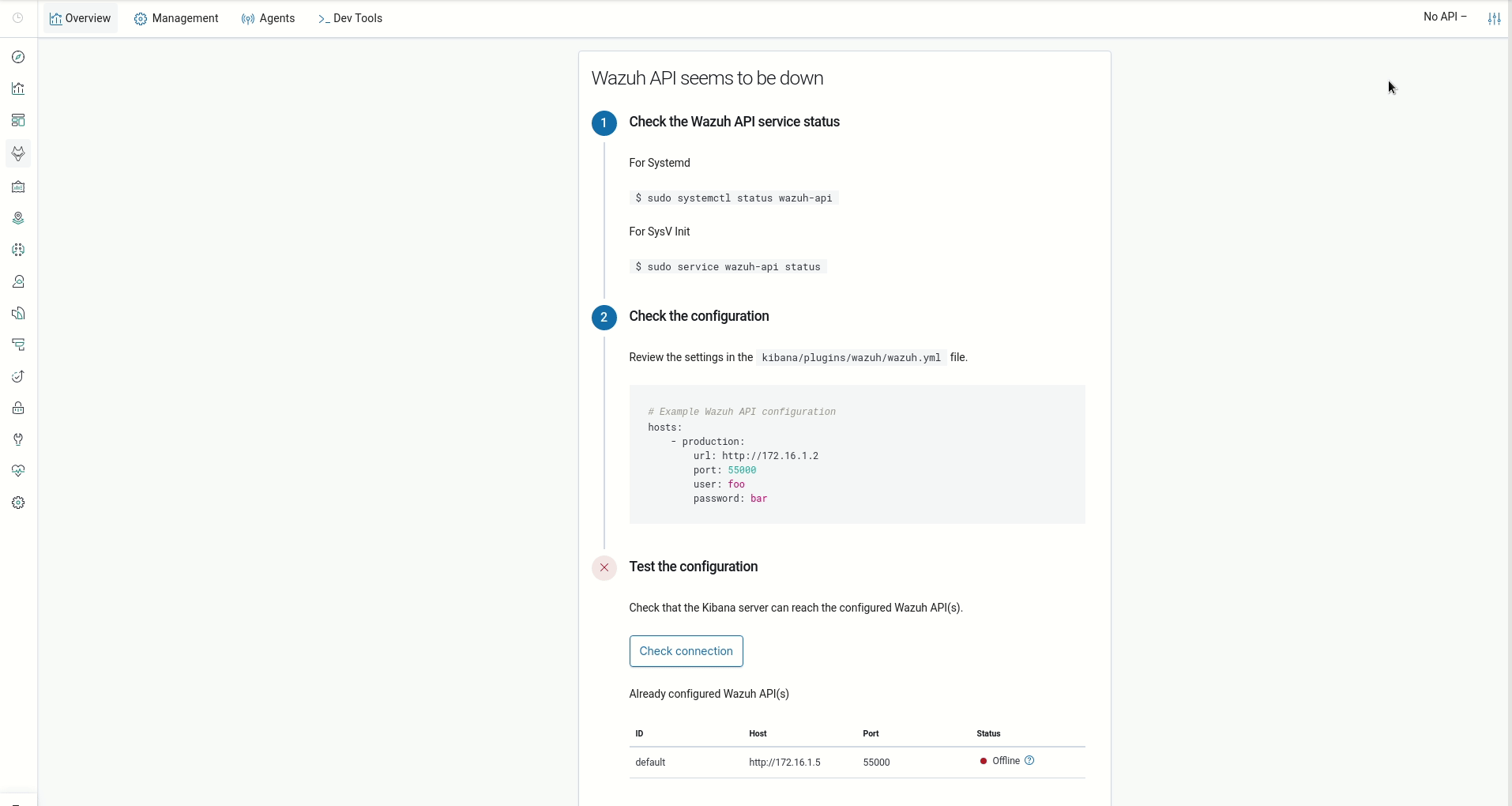Open the Canvas app icon

tap(17, 186)
